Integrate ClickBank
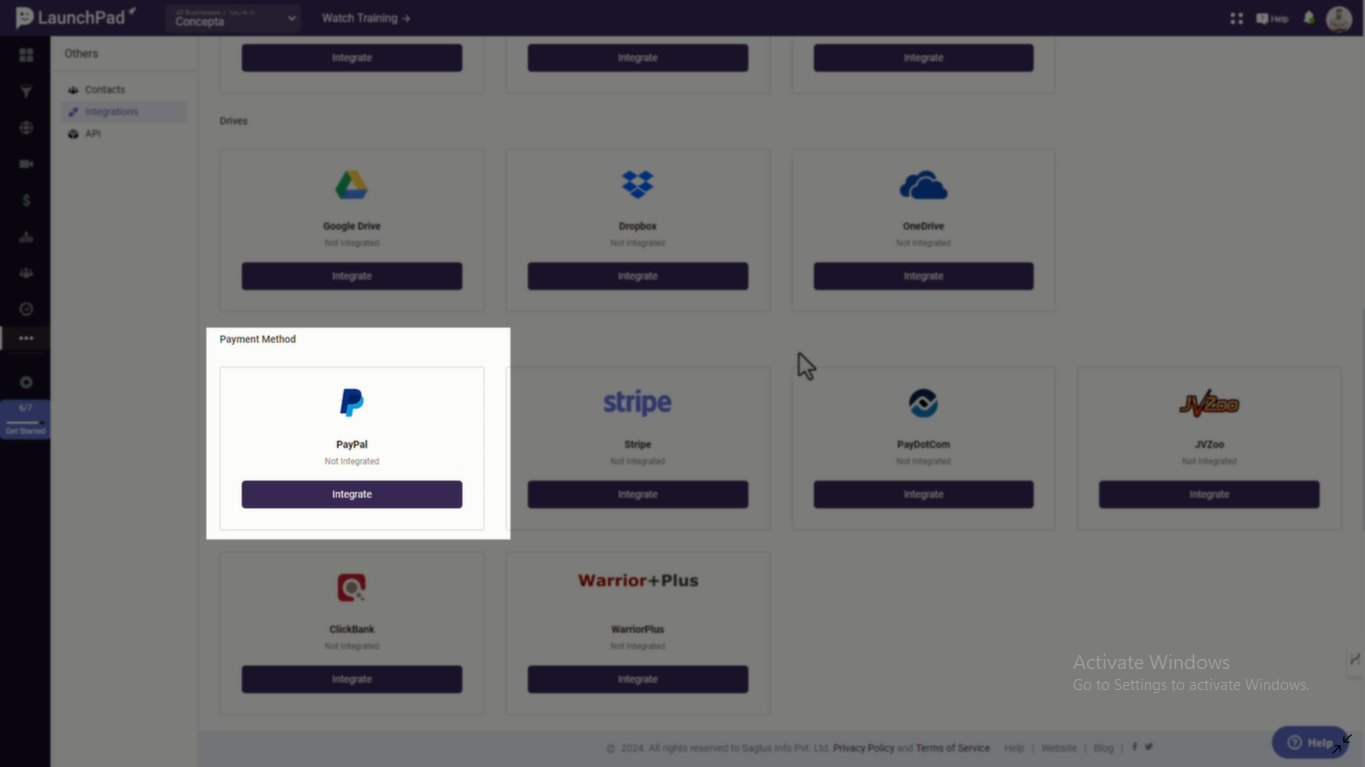This screenshot has height=767, width=1365. pyautogui.click(x=351, y=679)
